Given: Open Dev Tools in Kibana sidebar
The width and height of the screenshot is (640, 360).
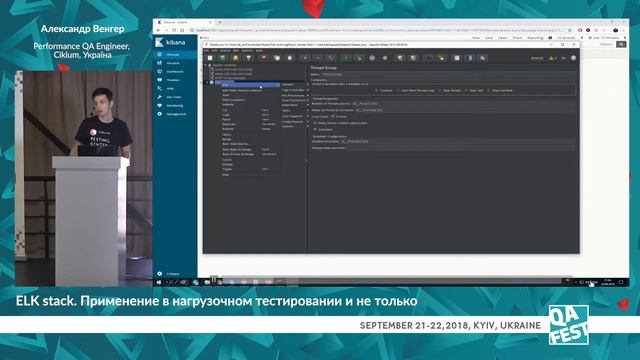Looking at the screenshot, I should click(175, 97).
